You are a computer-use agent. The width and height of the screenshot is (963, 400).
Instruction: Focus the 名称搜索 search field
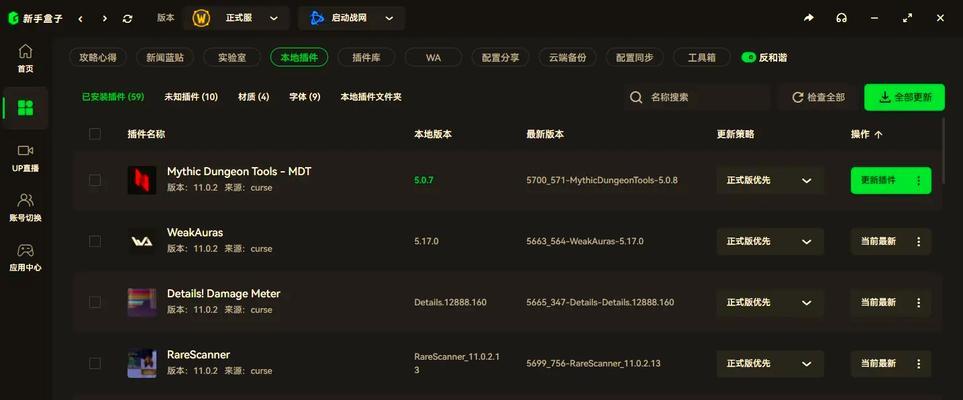pos(697,97)
